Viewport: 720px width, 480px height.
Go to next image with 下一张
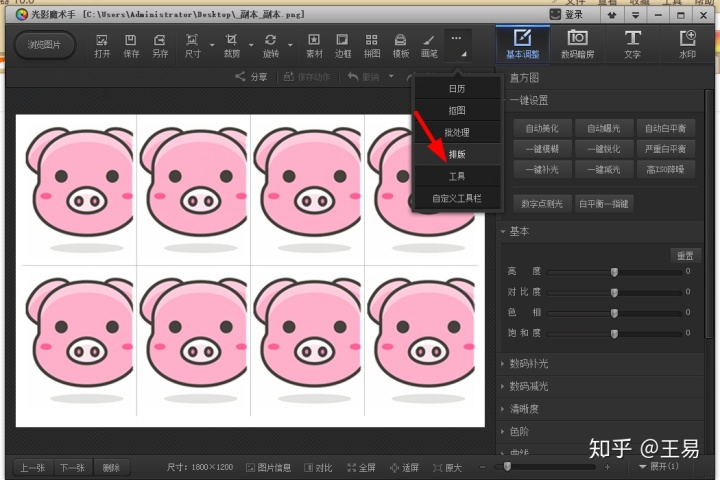[x=73, y=468]
